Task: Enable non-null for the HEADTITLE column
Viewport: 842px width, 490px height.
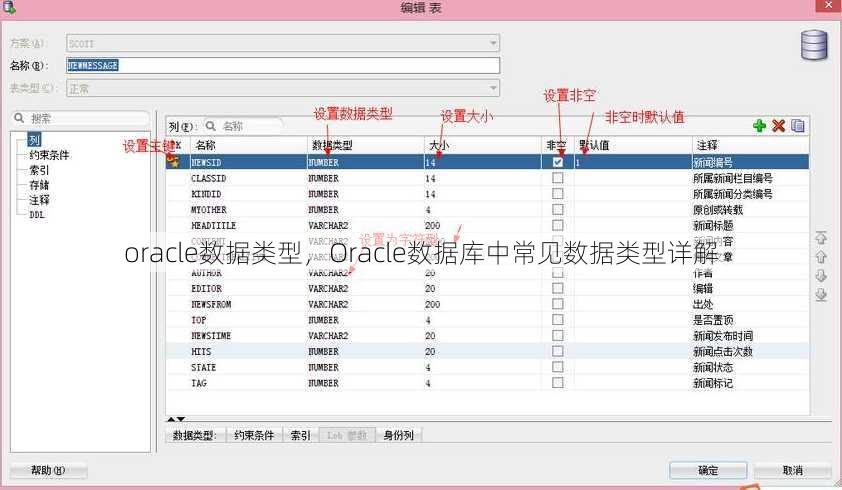Action: (x=558, y=225)
